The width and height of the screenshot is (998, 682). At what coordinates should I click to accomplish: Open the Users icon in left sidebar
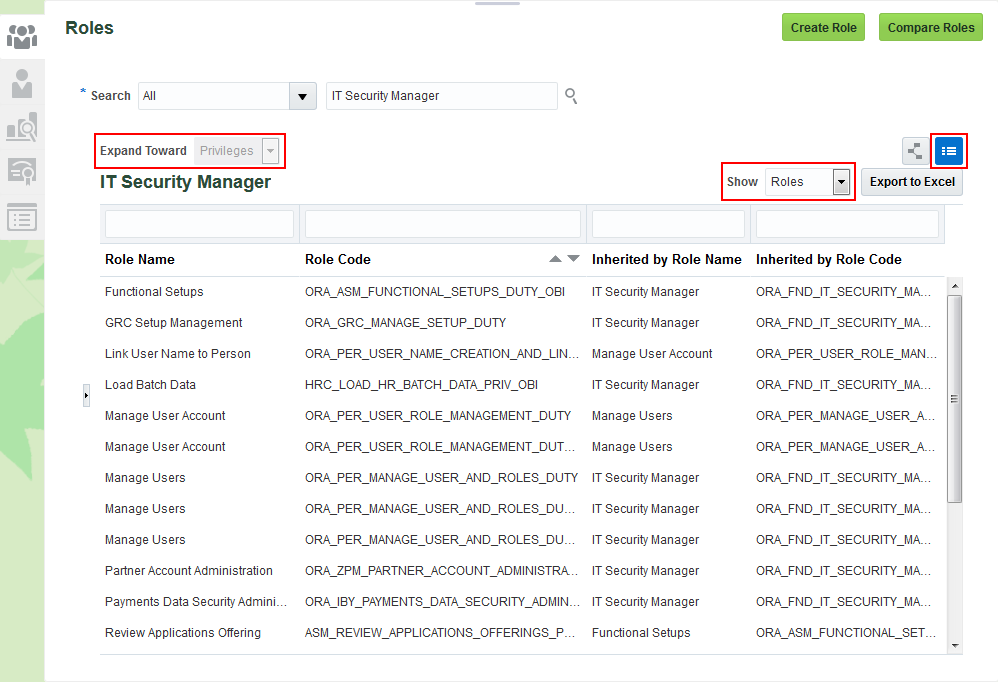tap(22, 83)
